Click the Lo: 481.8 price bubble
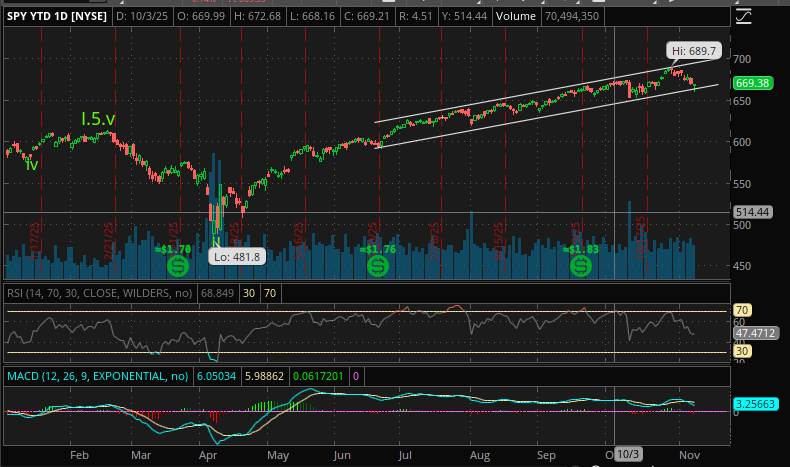The height and width of the screenshot is (467, 790). (235, 256)
